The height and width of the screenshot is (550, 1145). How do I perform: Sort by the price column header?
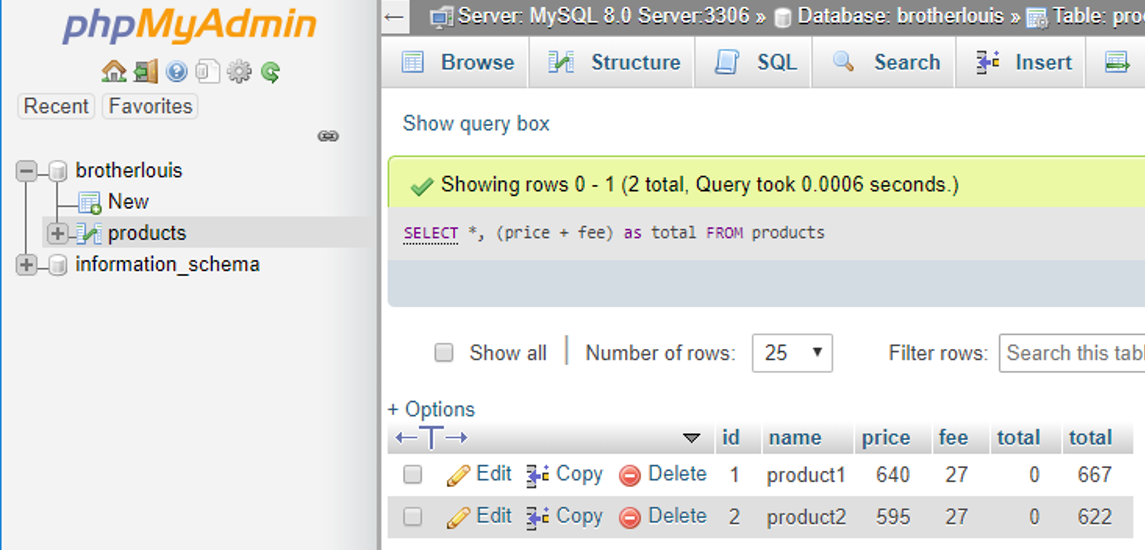click(x=885, y=438)
